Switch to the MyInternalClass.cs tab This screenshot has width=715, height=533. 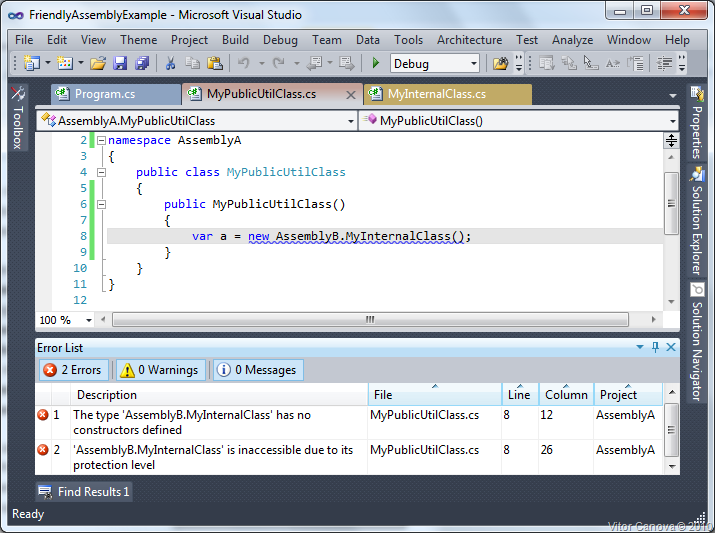coord(448,94)
